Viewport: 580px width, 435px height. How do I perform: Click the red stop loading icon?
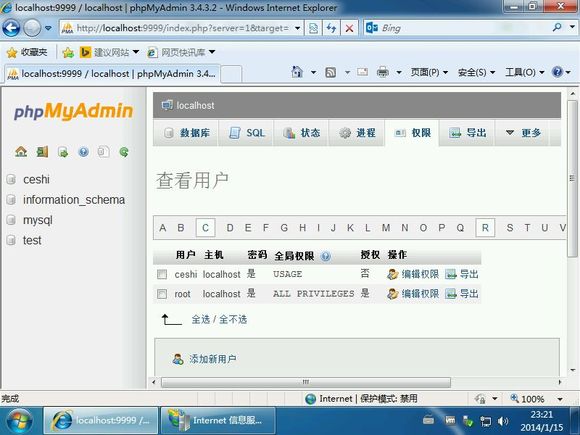point(349,28)
